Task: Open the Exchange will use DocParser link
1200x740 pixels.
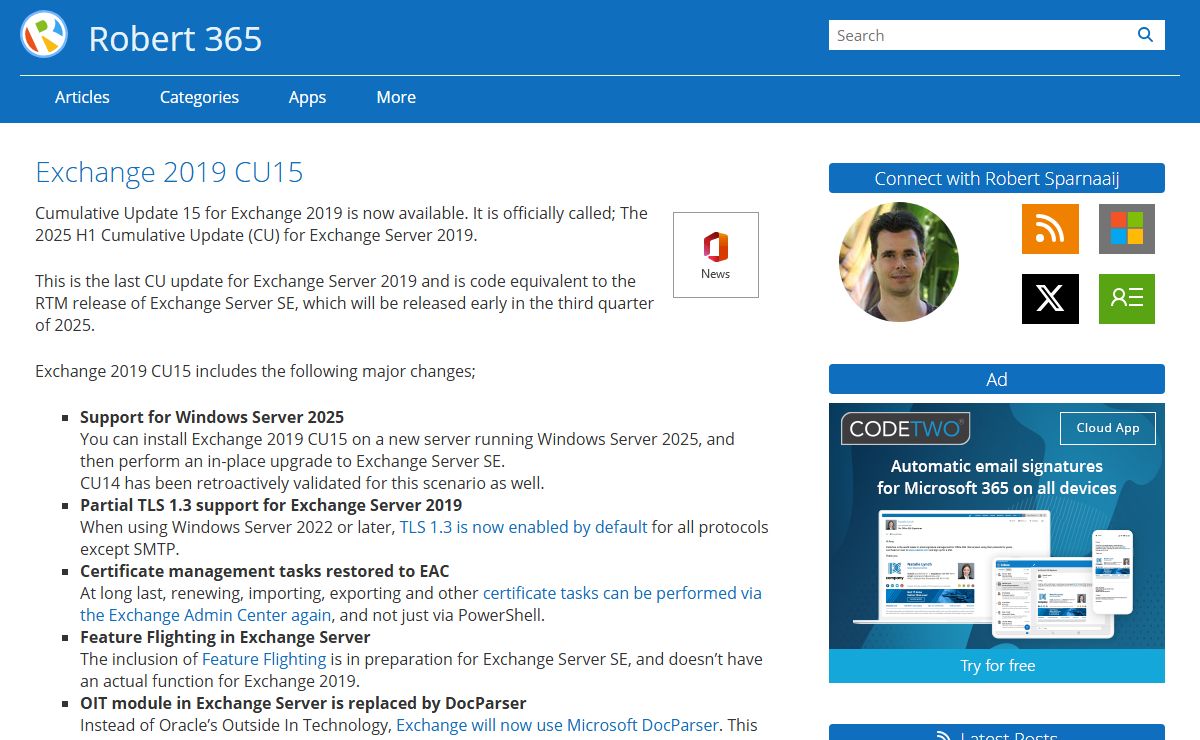Action: pos(558,725)
